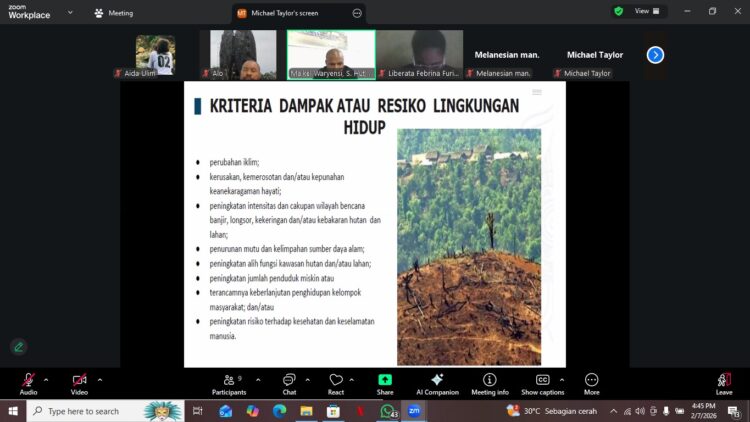750x422 pixels.
Task: Open the annotation pencil tool
Action: [19, 347]
